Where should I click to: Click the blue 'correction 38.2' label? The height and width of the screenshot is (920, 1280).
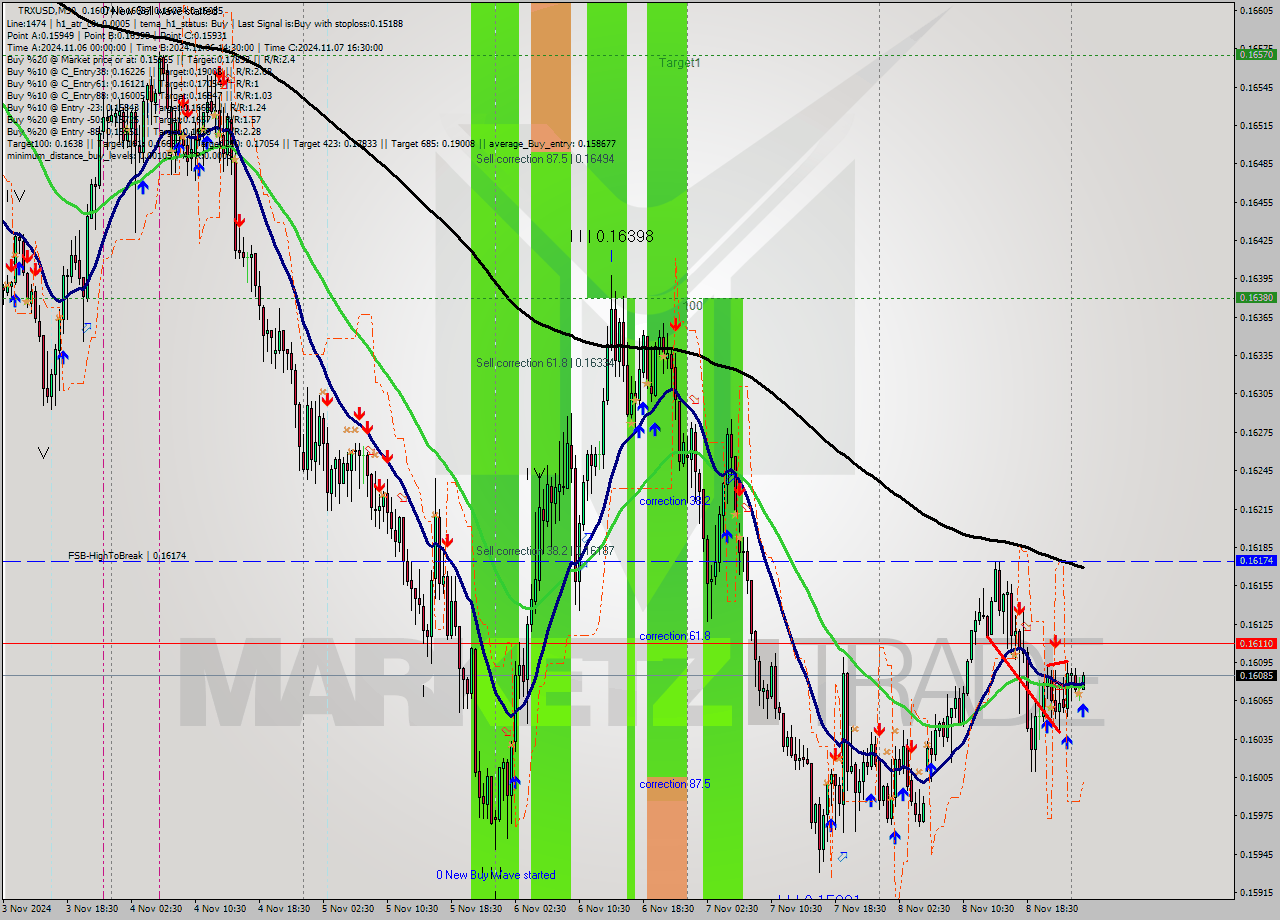point(675,501)
